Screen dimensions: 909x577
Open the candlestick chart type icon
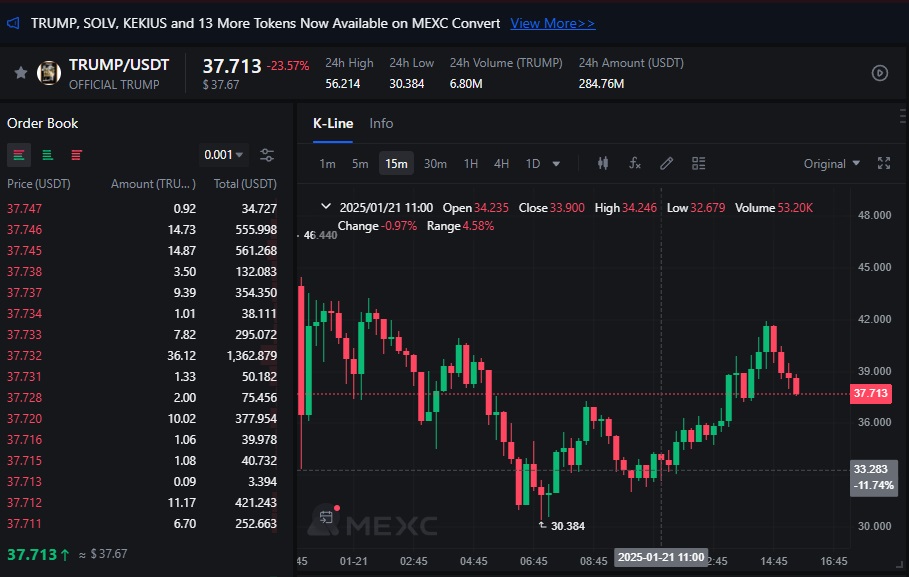pos(603,164)
